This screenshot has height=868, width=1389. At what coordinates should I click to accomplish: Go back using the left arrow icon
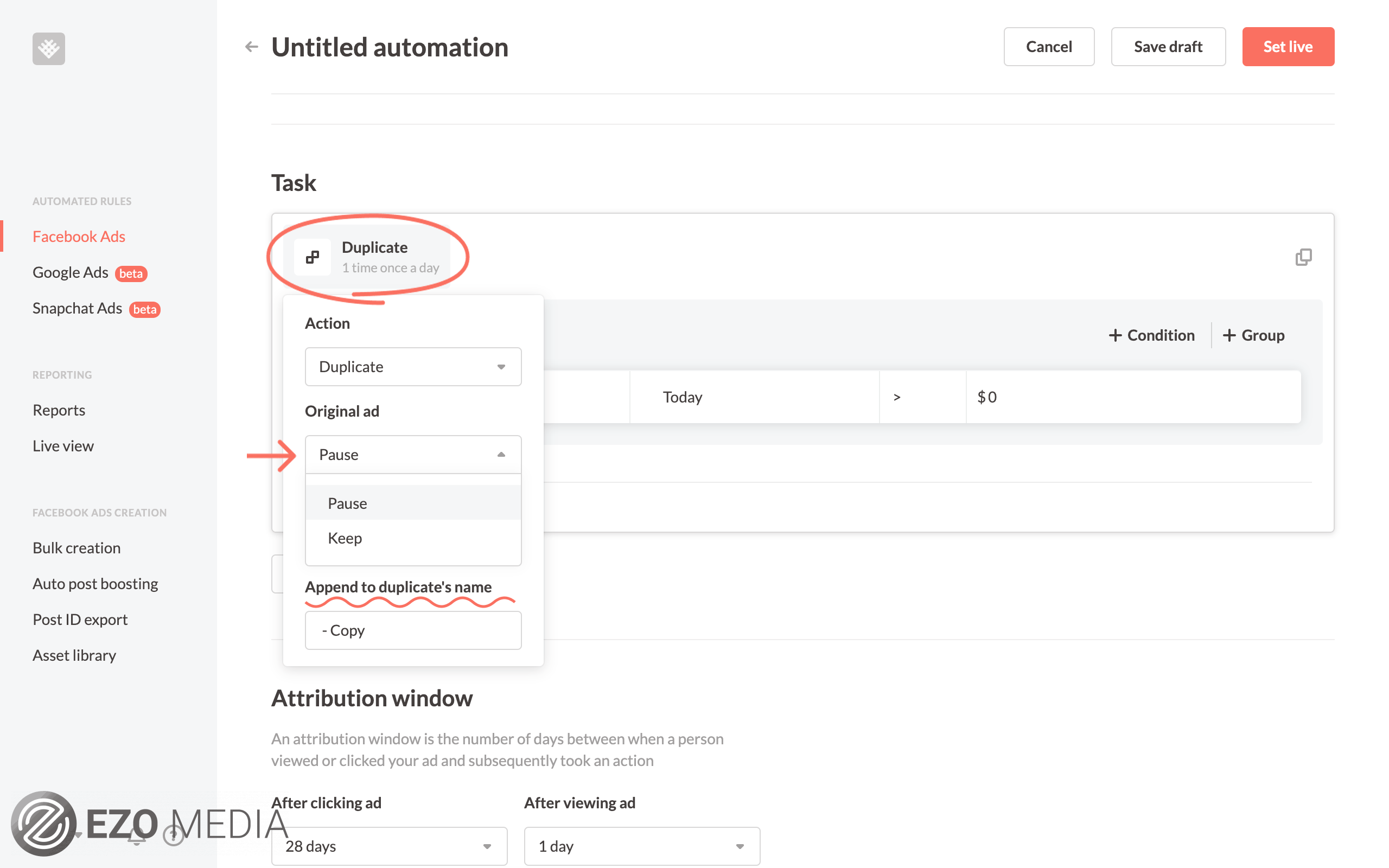tap(251, 47)
